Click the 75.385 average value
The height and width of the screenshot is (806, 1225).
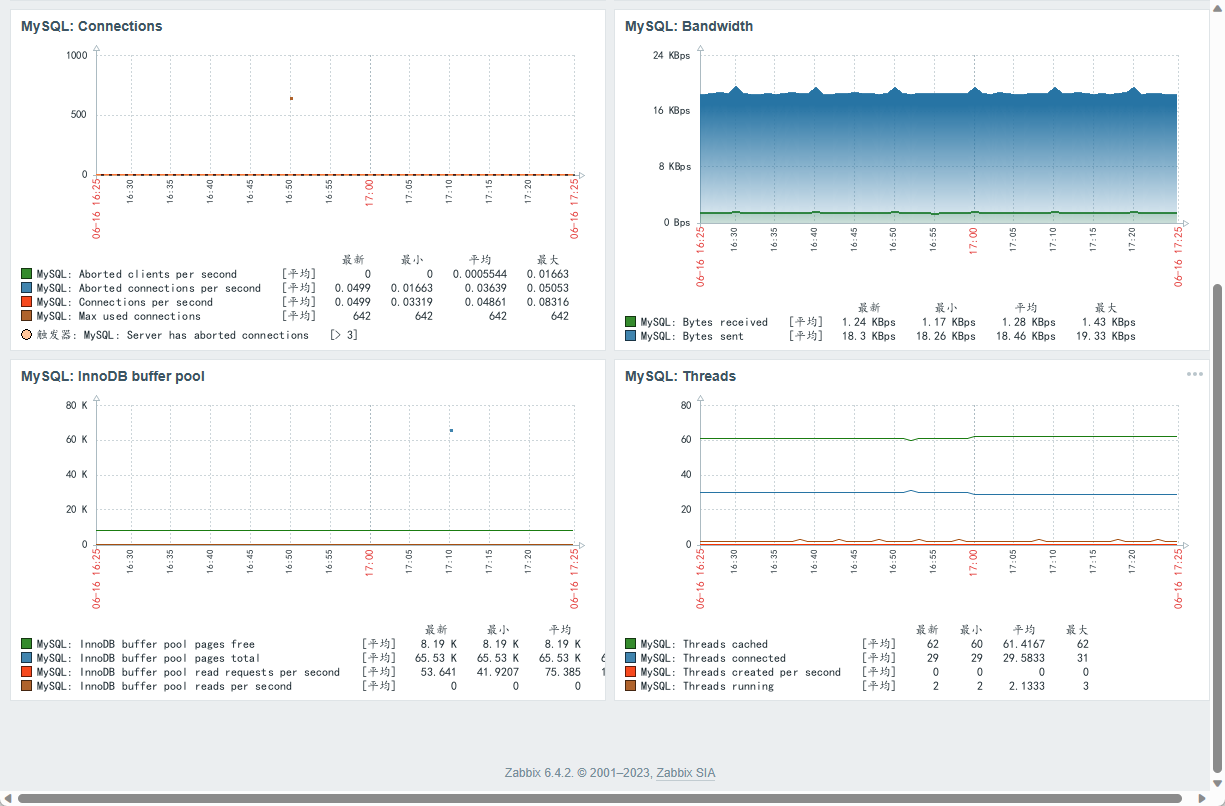562,672
